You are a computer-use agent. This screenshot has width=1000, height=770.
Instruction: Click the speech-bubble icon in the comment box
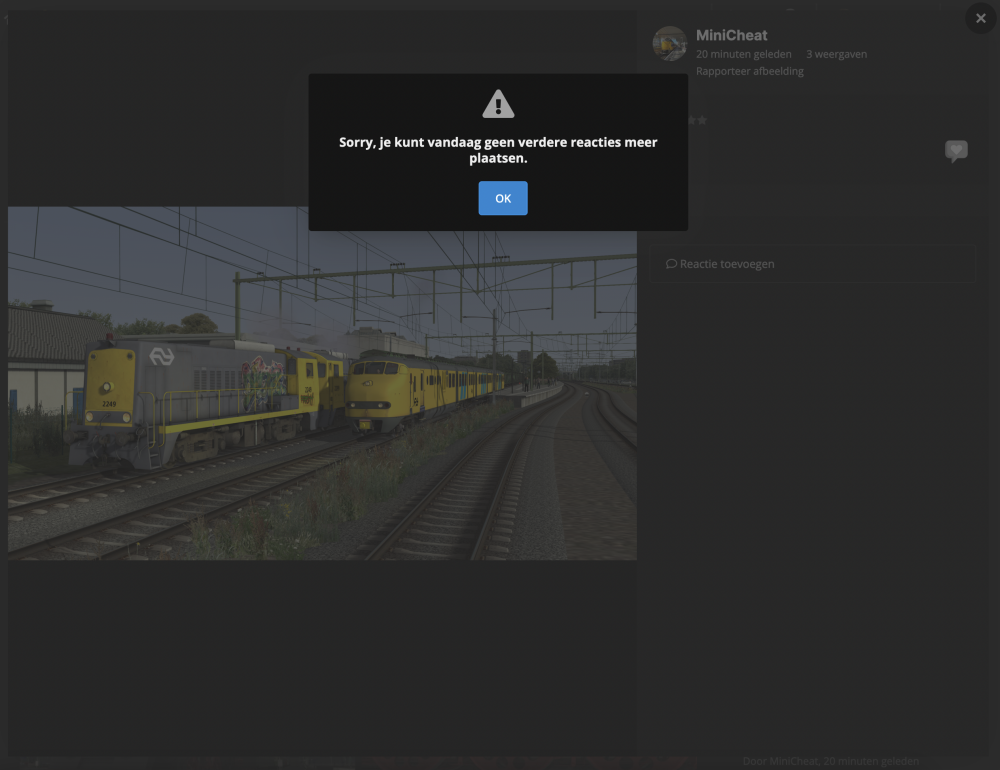671,263
